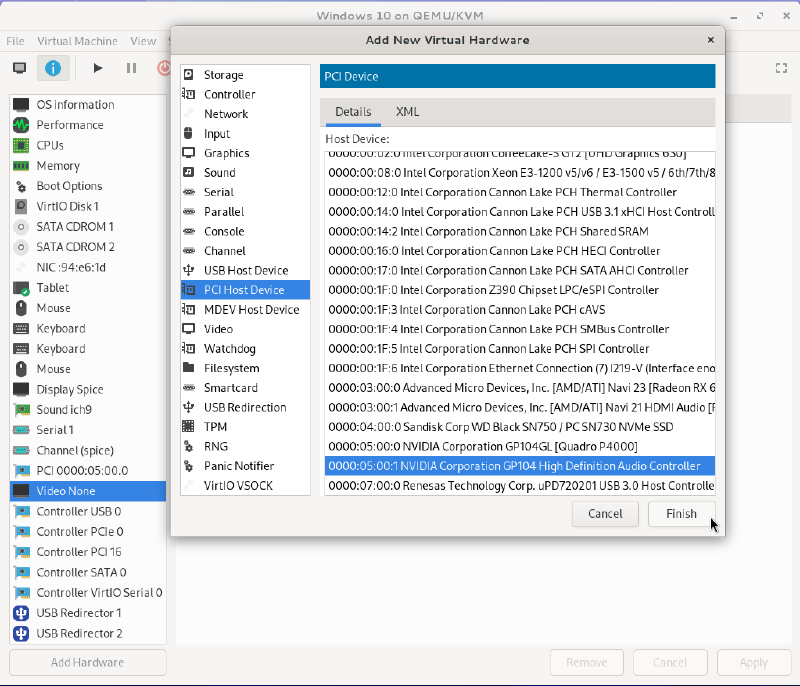Select Tablet input device
Image resolution: width=800 pixels, height=686 pixels.
[x=88, y=288]
